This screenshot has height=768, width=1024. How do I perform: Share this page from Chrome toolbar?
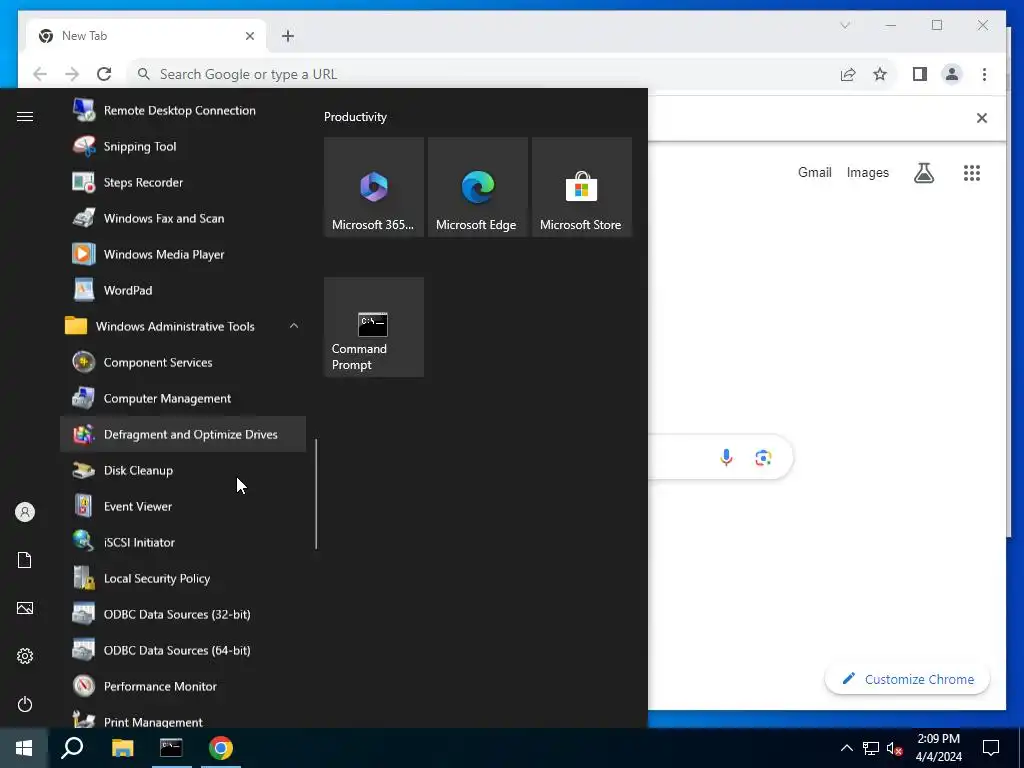tap(848, 74)
